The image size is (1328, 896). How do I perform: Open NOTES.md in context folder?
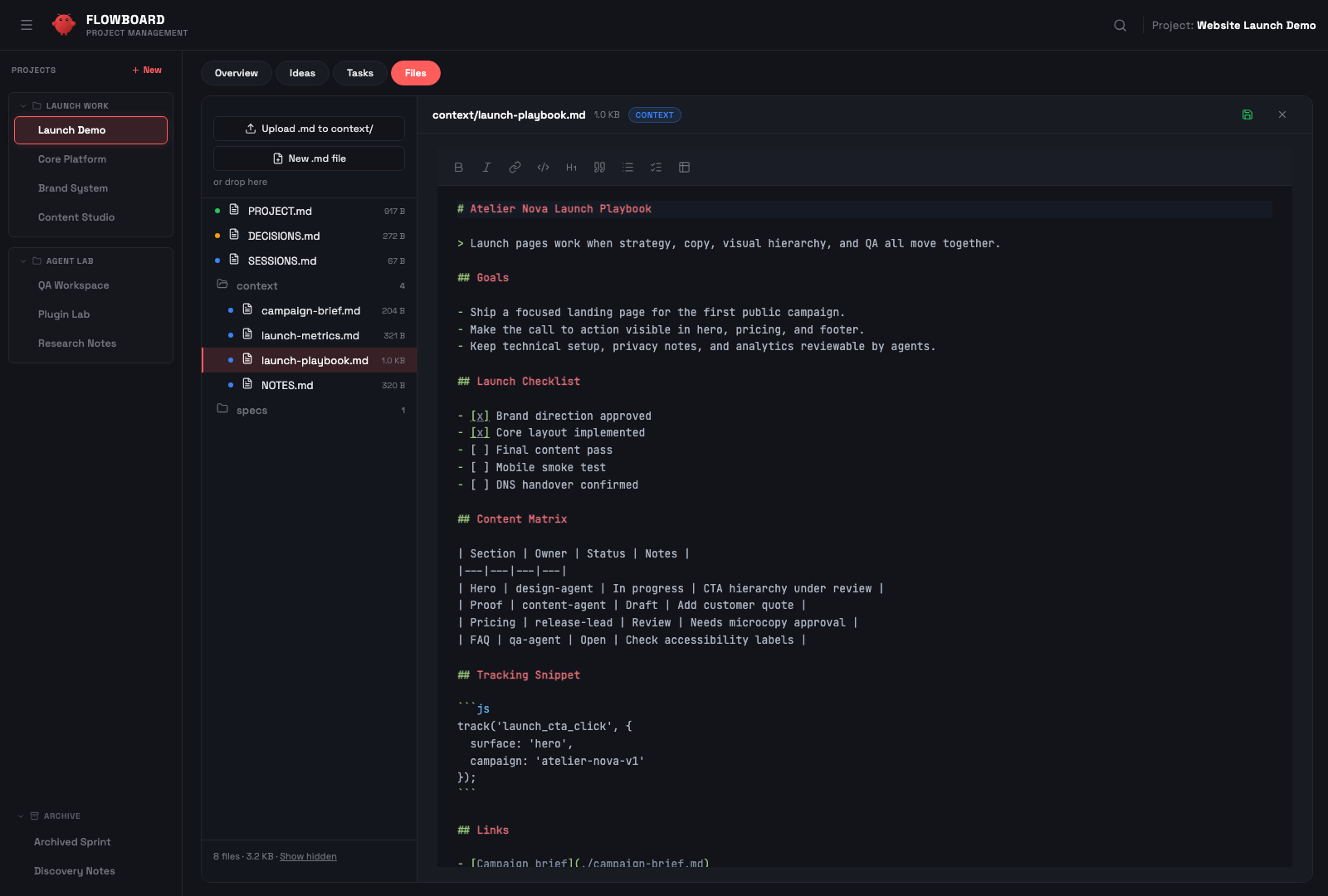tap(309, 385)
